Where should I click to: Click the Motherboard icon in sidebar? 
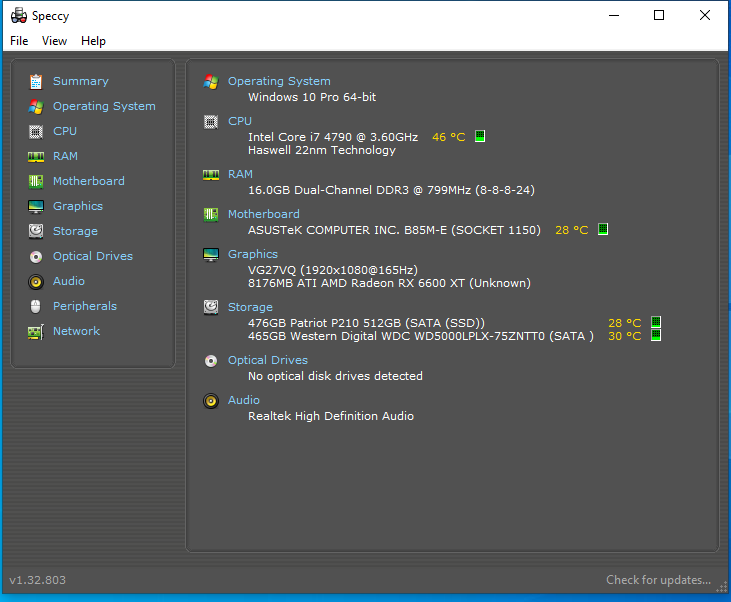tap(36, 181)
